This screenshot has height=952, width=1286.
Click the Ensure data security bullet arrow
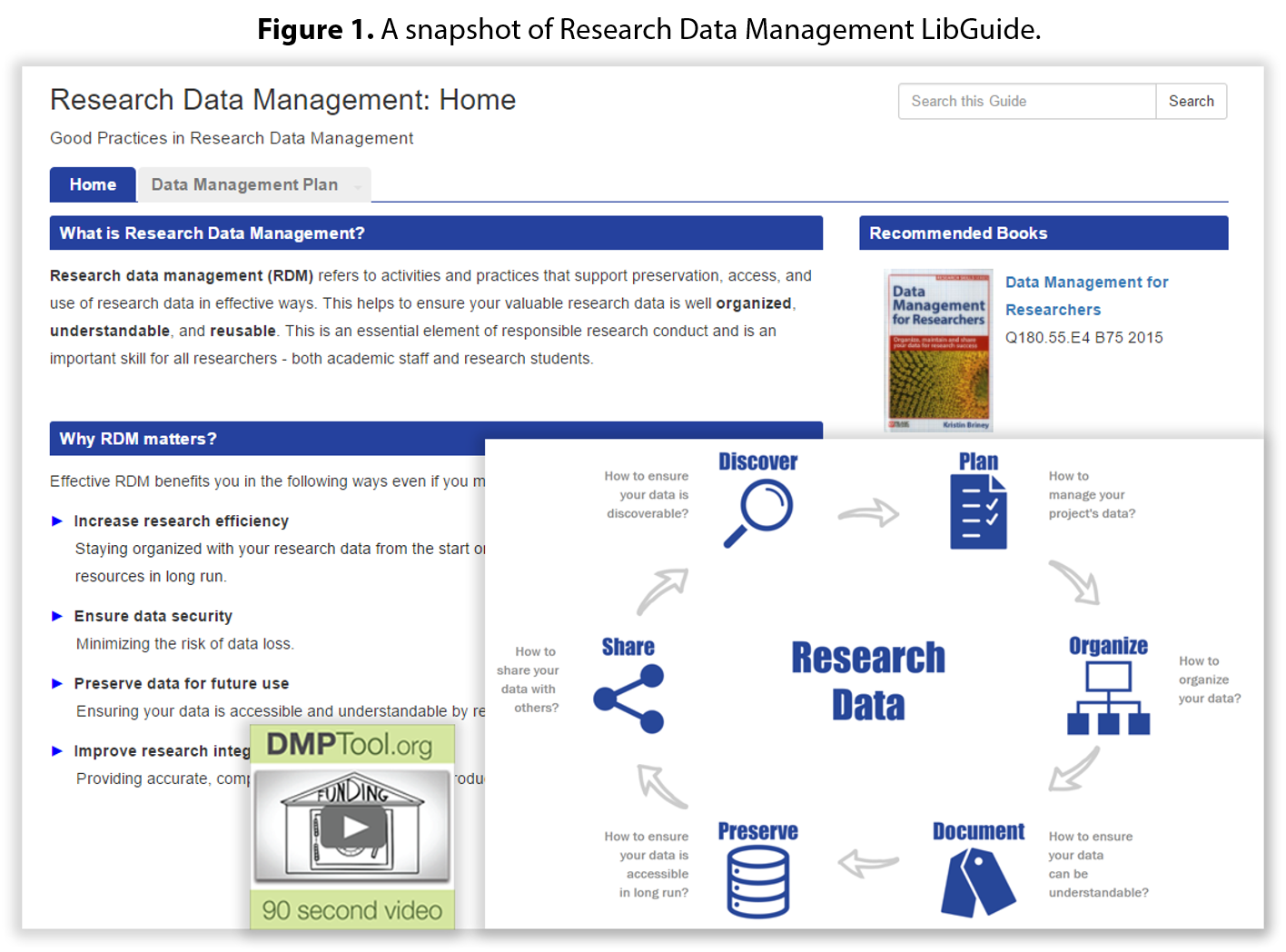(57, 616)
